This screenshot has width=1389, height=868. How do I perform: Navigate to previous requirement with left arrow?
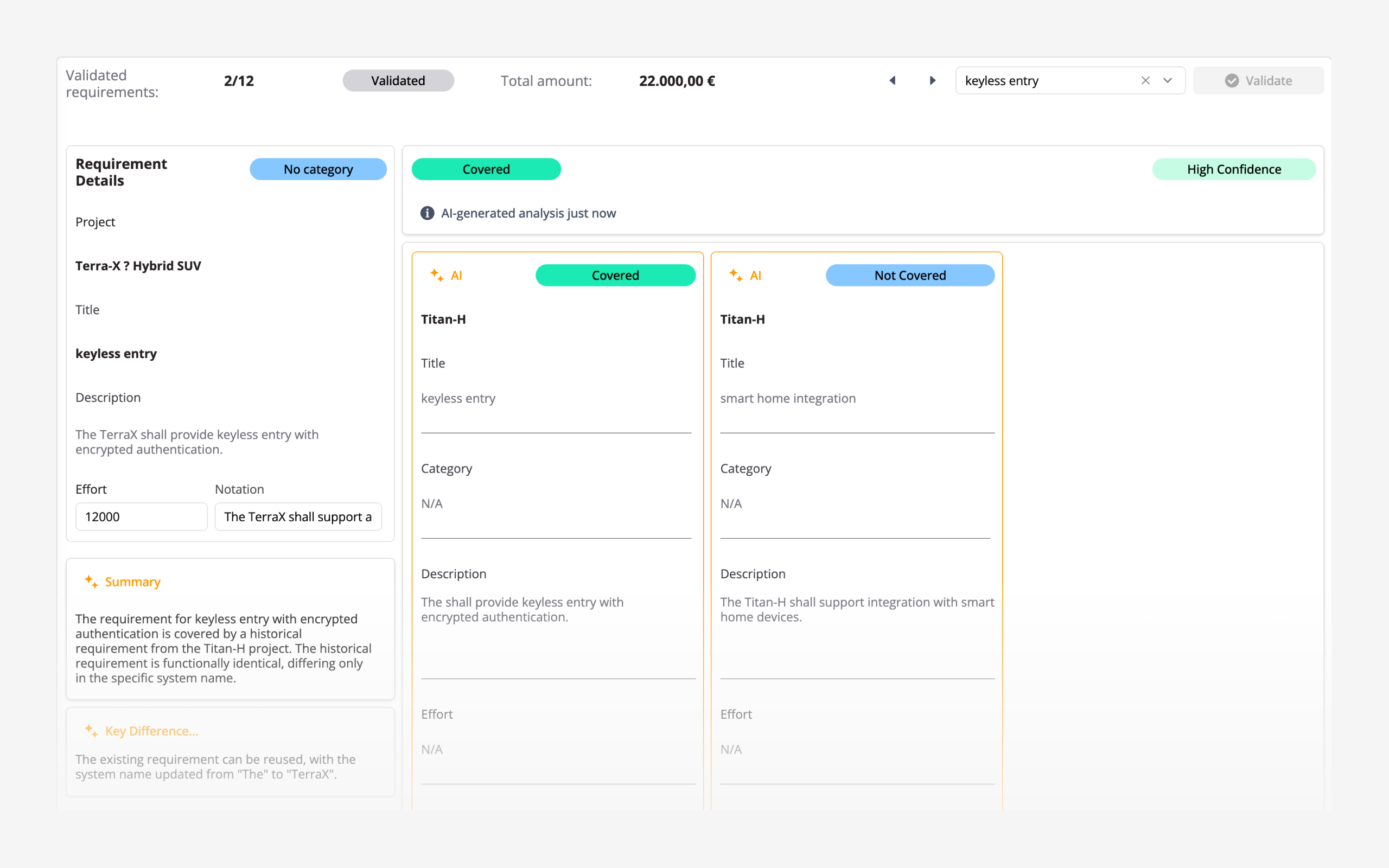[x=893, y=80]
